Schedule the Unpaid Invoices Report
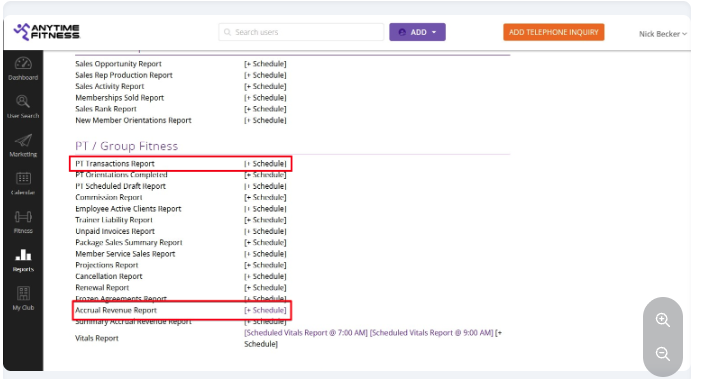Screen dimensions: 707x379 pos(265,231)
